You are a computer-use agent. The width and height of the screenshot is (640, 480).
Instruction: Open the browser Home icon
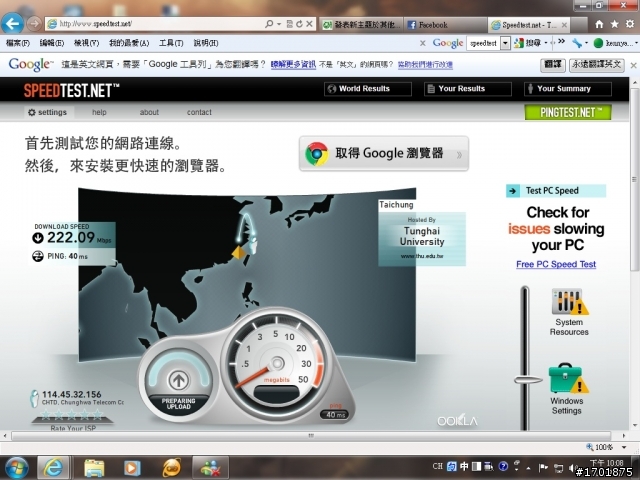coord(599,24)
